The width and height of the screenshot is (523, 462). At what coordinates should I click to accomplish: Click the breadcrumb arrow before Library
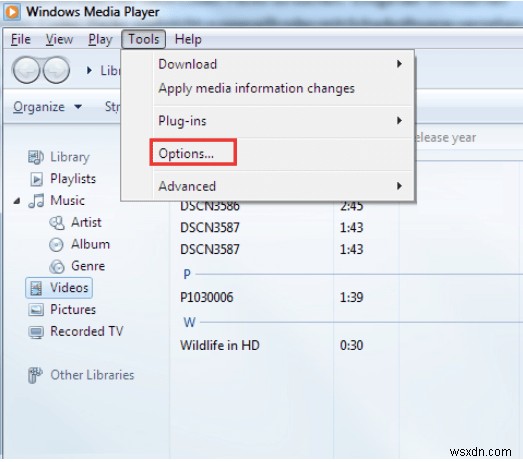coord(89,70)
